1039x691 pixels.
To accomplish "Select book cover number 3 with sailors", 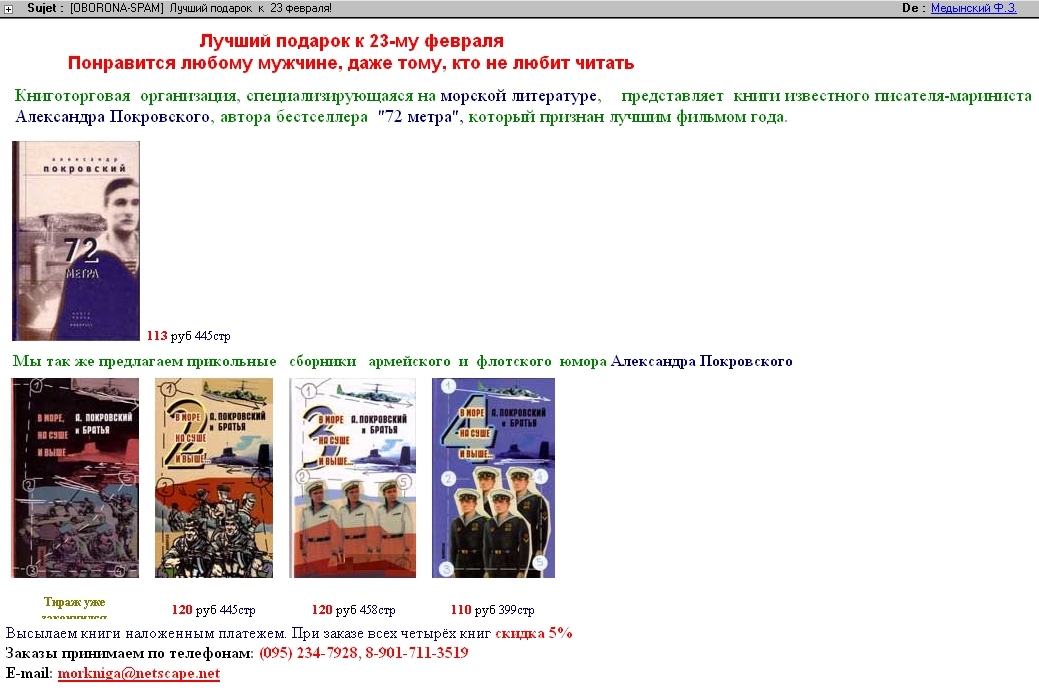I will pos(353,478).
